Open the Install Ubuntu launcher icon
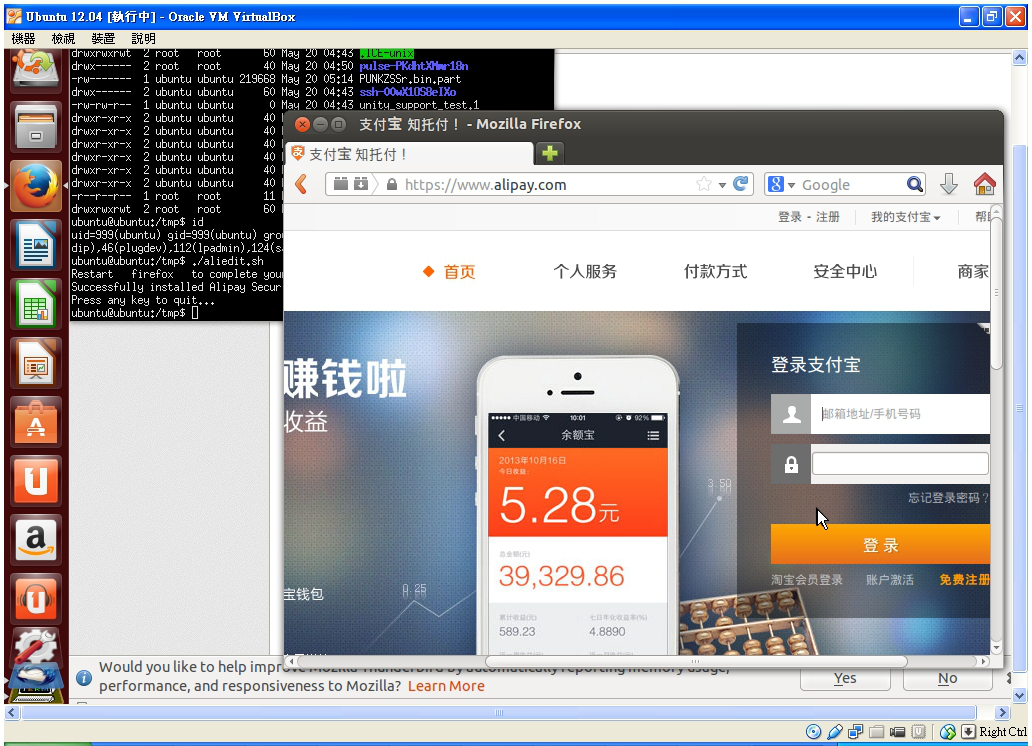This screenshot has width=1032, height=746. click(x=36, y=72)
